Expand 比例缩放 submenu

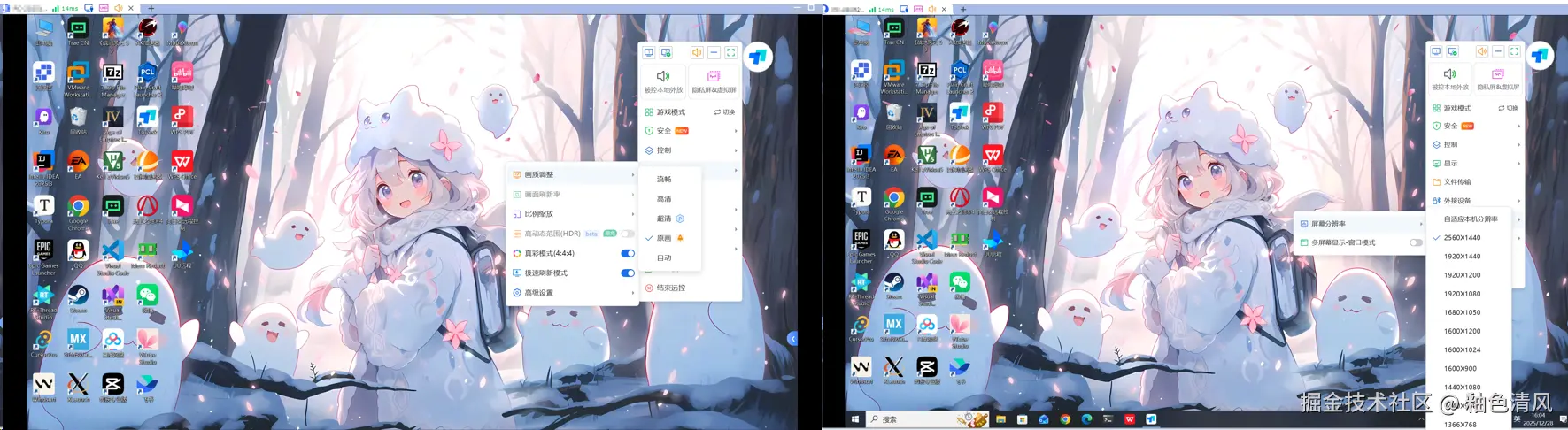pyautogui.click(x=573, y=213)
